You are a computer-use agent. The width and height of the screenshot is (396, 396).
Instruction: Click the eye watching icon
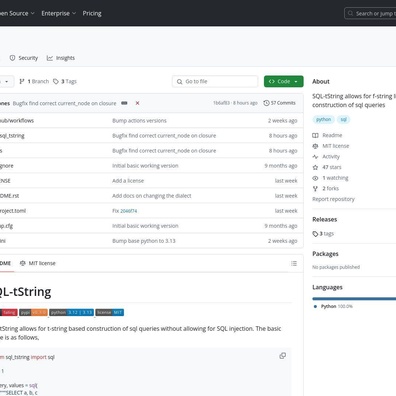click(315, 178)
